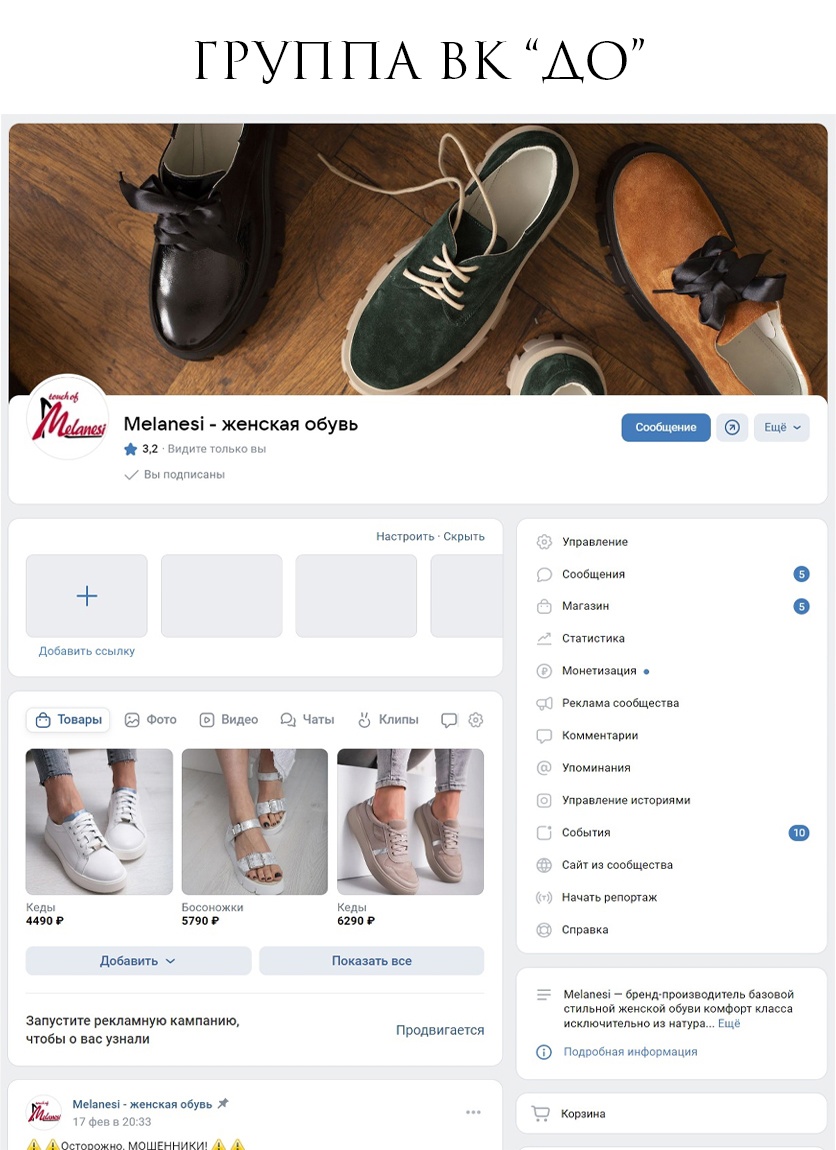Click the pinned post pin icon
836x1150 pixels.
click(224, 1103)
